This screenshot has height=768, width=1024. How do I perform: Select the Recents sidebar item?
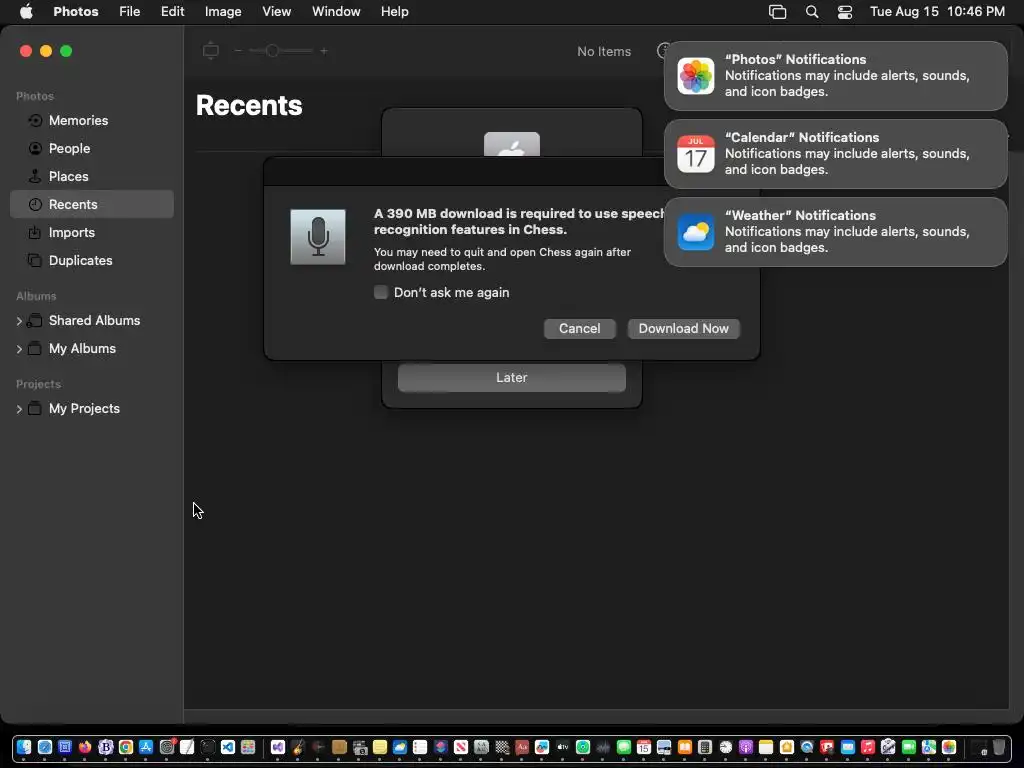(92, 204)
